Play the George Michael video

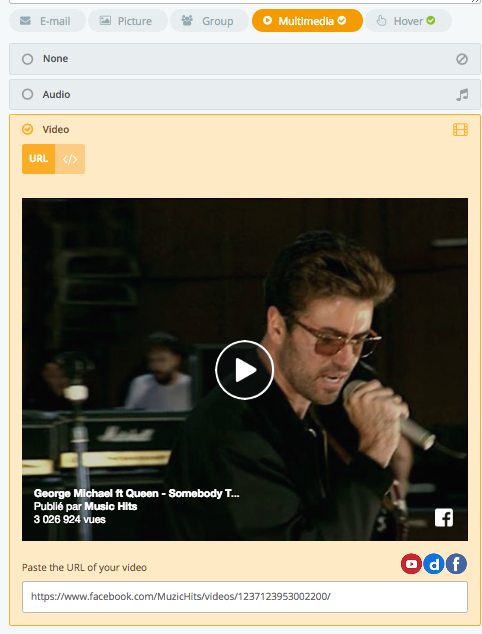[245, 370]
